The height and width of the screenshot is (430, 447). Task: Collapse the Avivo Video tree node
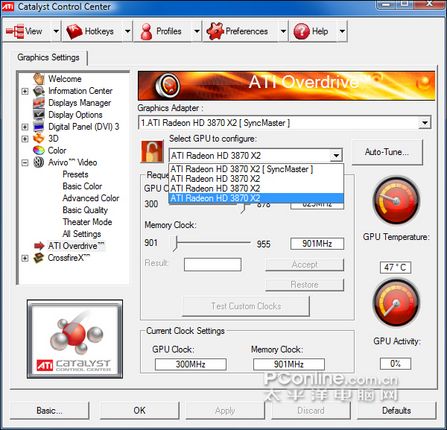(x=25, y=163)
